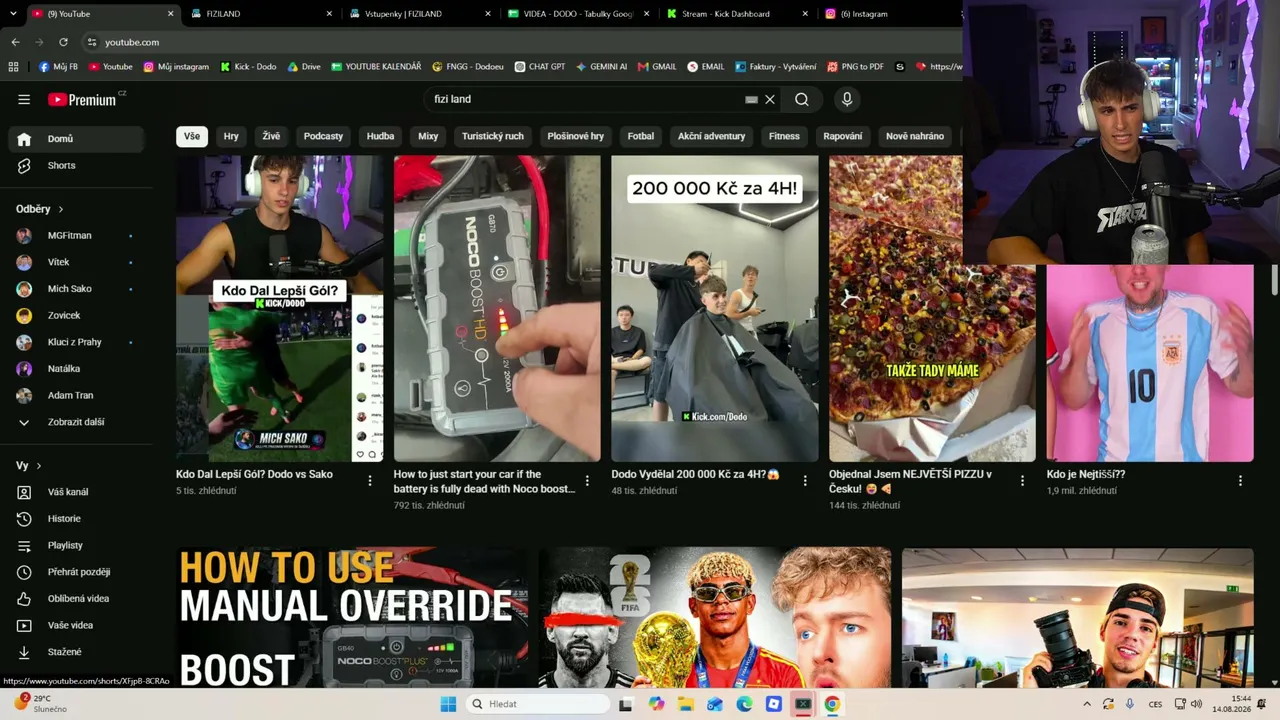
Task: Open options menu for Dodo Vydělal 200 000 Kč
Action: click(805, 481)
